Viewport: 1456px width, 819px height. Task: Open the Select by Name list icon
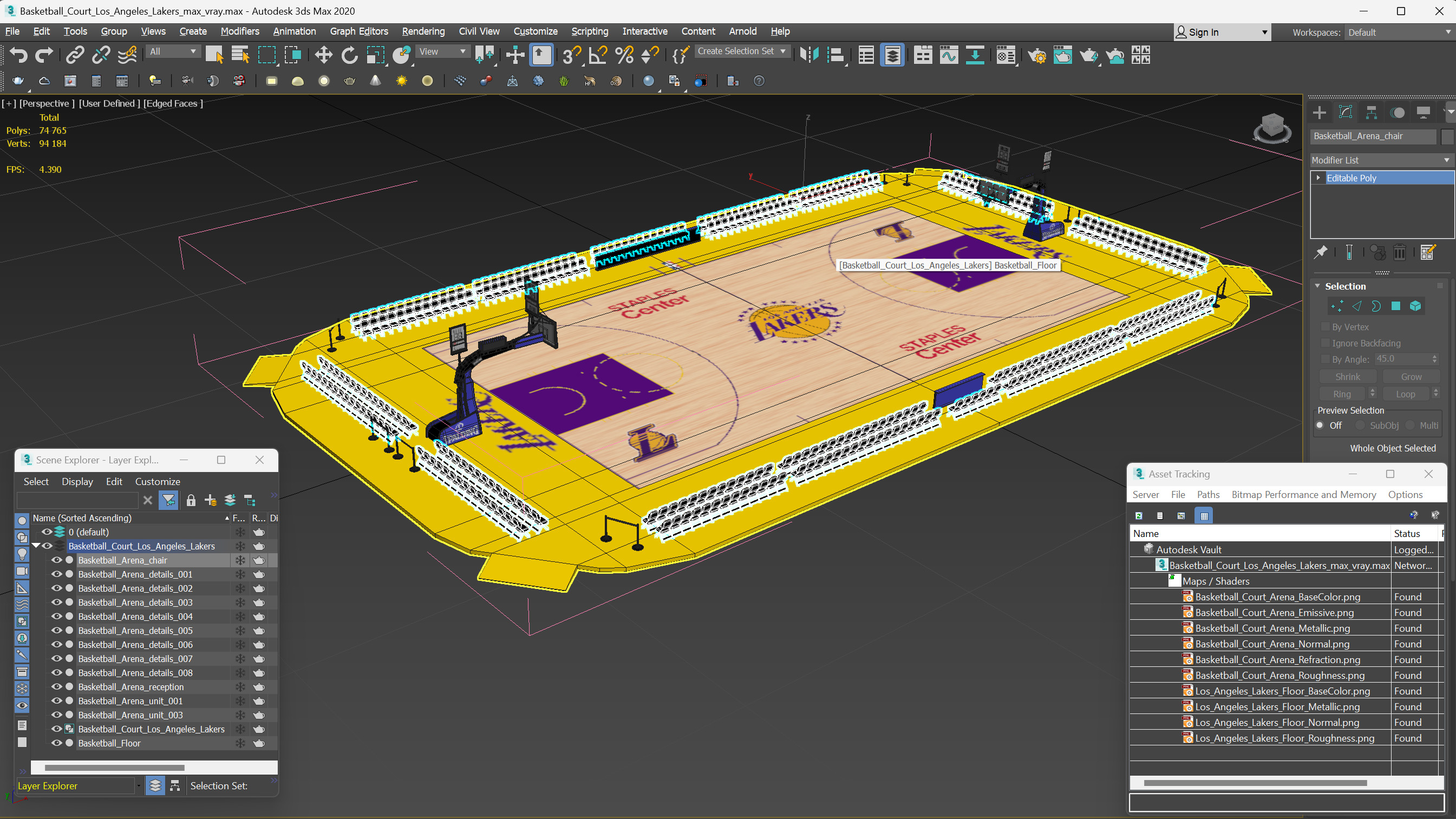click(240, 55)
